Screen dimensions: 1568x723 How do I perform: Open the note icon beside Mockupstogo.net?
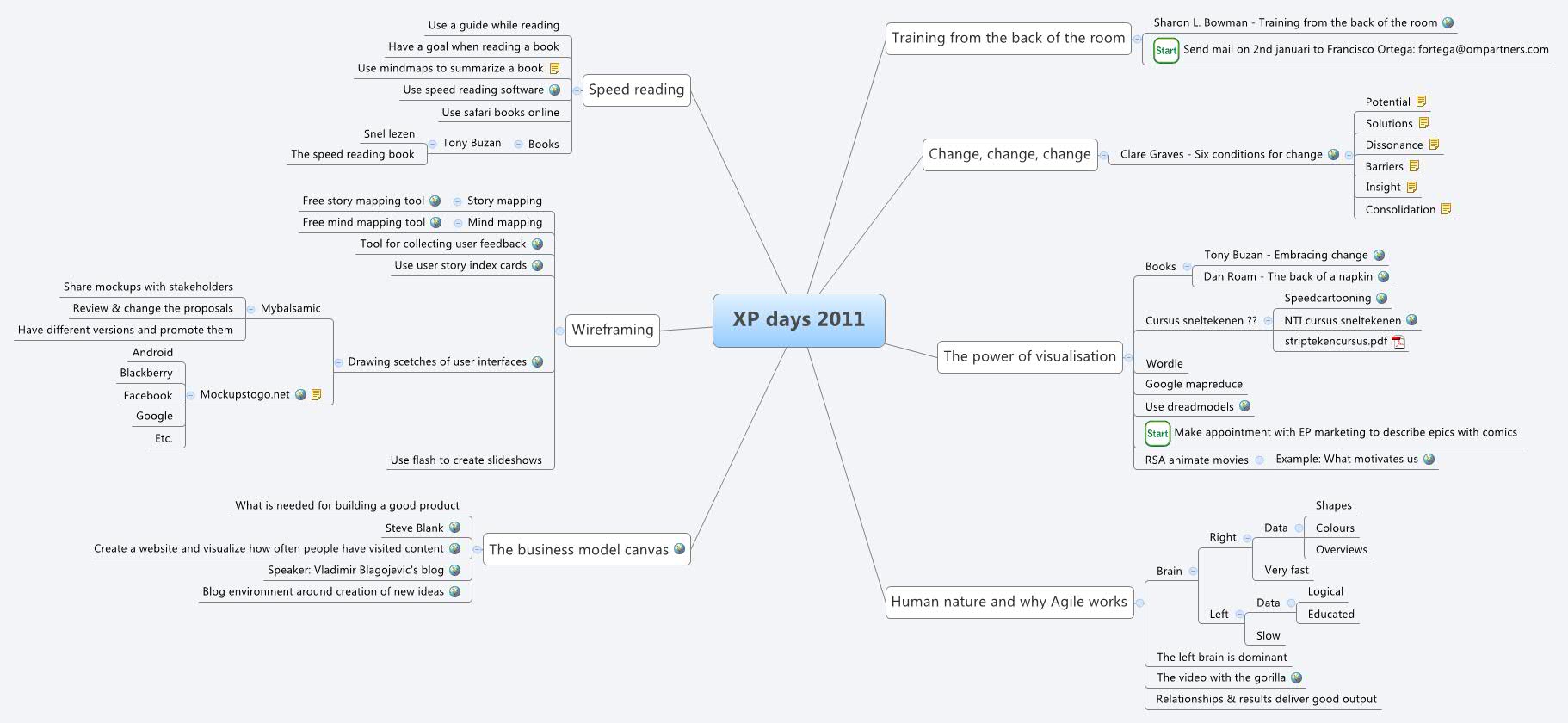316,394
